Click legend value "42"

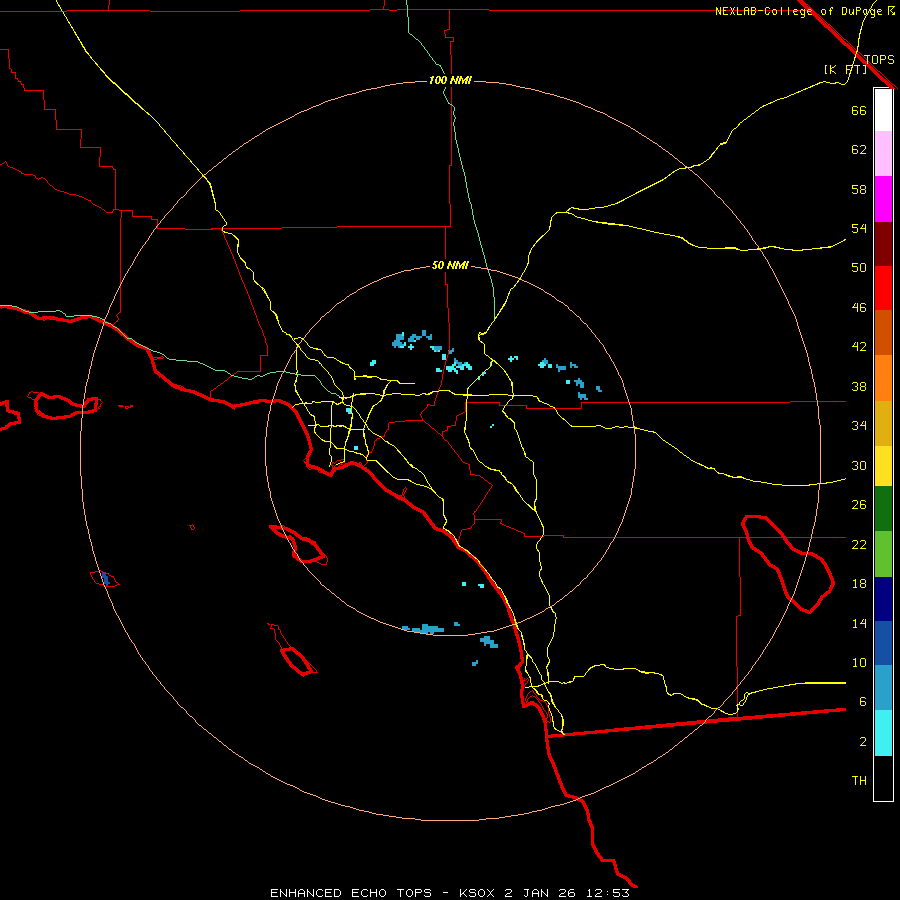click(x=859, y=347)
